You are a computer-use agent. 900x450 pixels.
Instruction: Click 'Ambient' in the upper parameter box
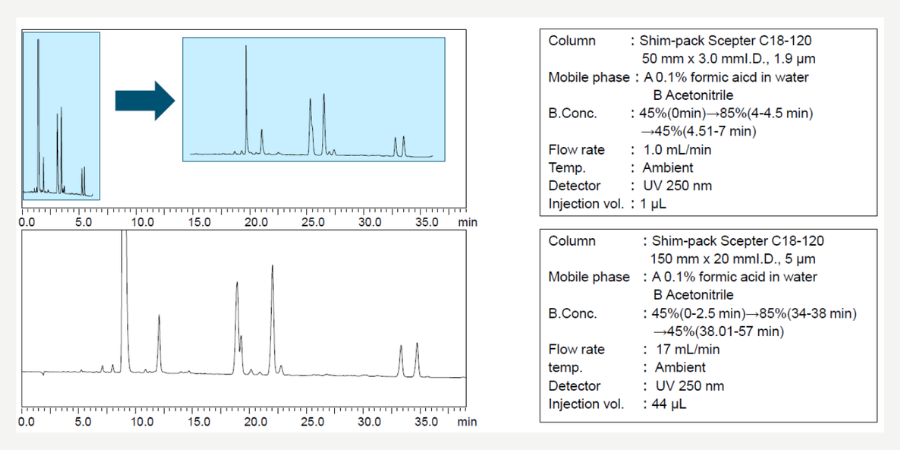(x=668, y=168)
